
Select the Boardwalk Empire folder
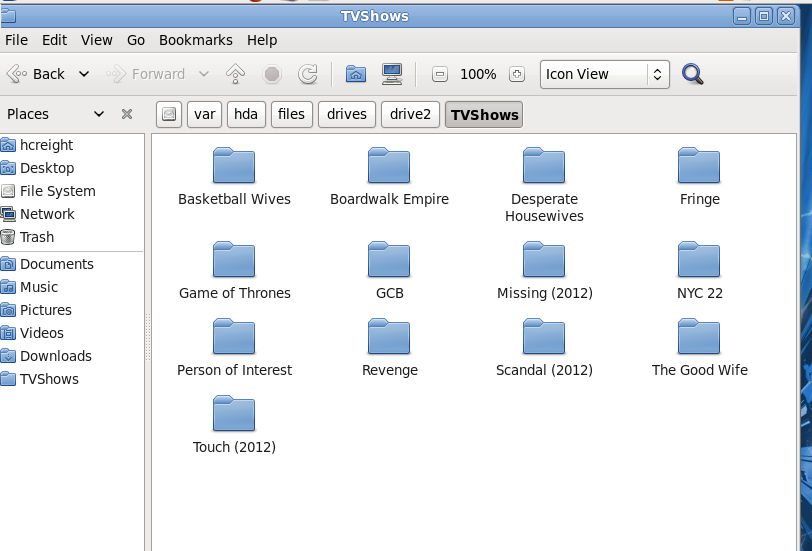pyautogui.click(x=389, y=177)
